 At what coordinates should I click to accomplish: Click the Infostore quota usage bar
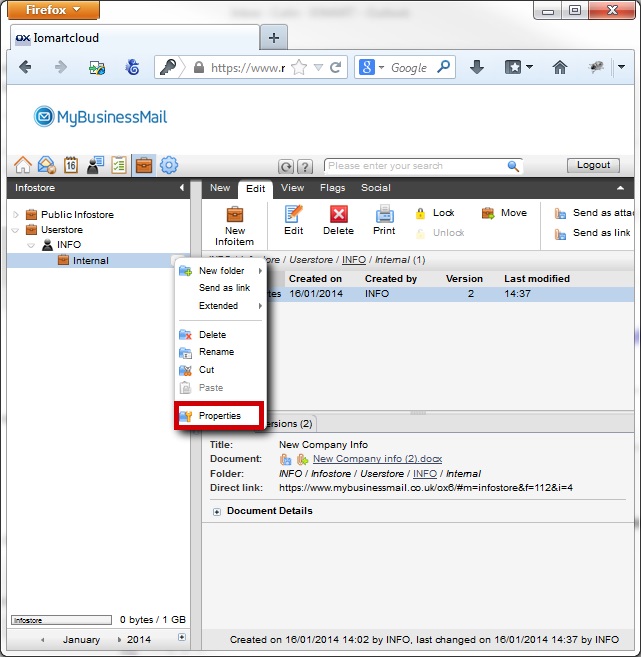[61, 620]
